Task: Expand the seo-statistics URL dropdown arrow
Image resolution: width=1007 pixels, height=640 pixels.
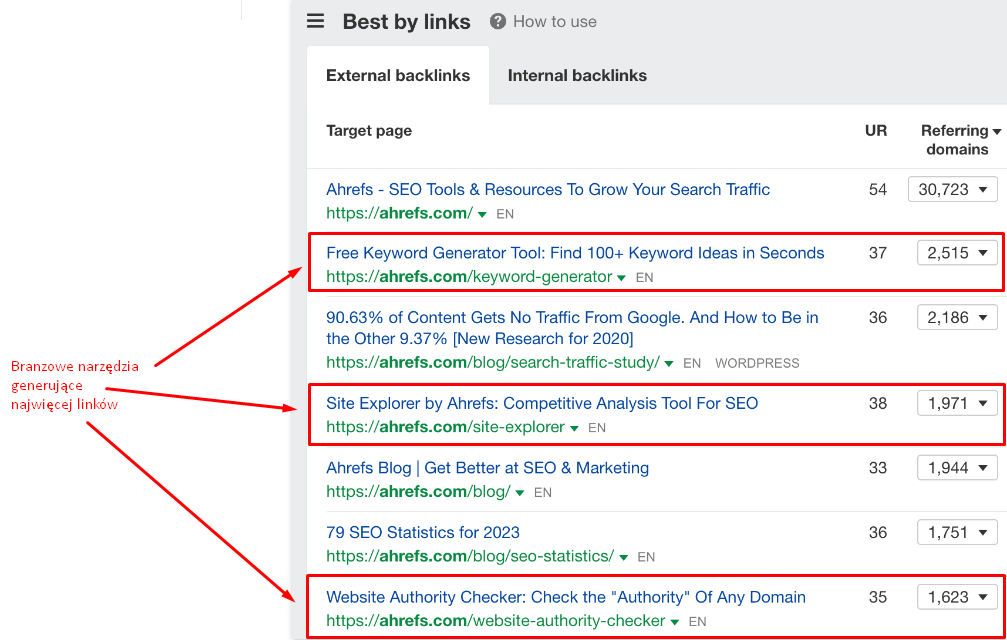Action: pos(623,557)
